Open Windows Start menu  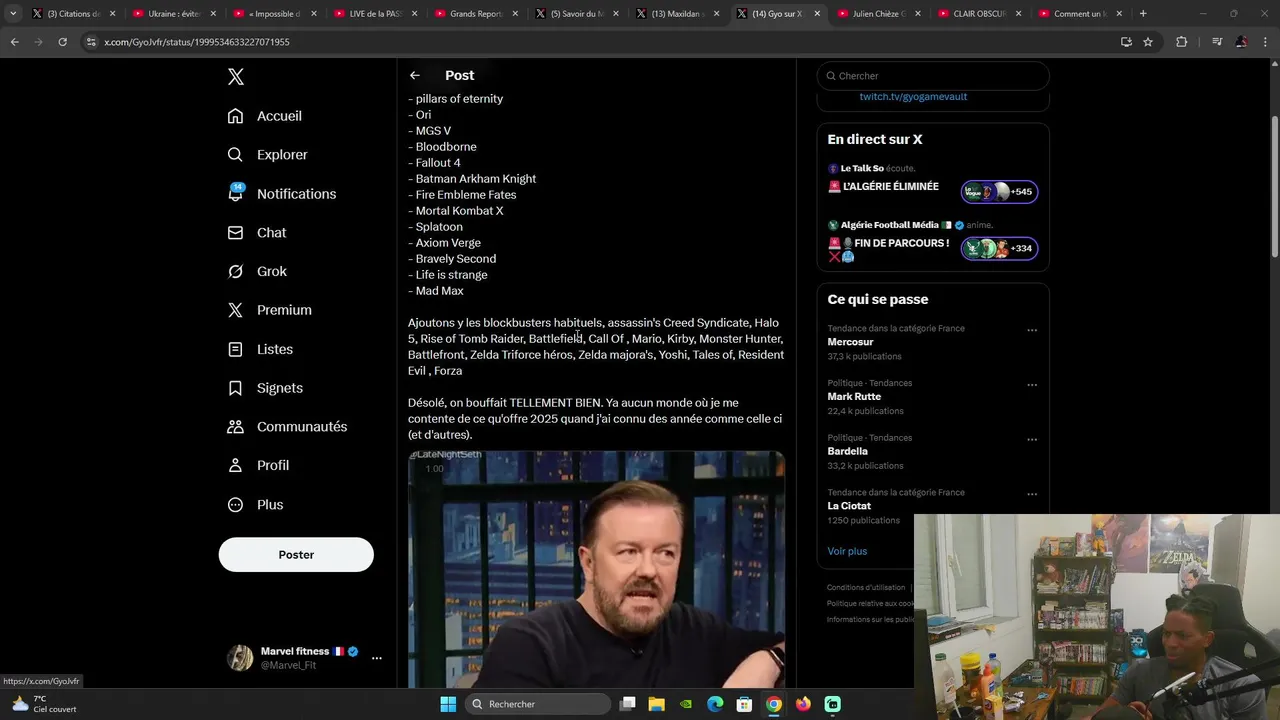tap(448, 704)
